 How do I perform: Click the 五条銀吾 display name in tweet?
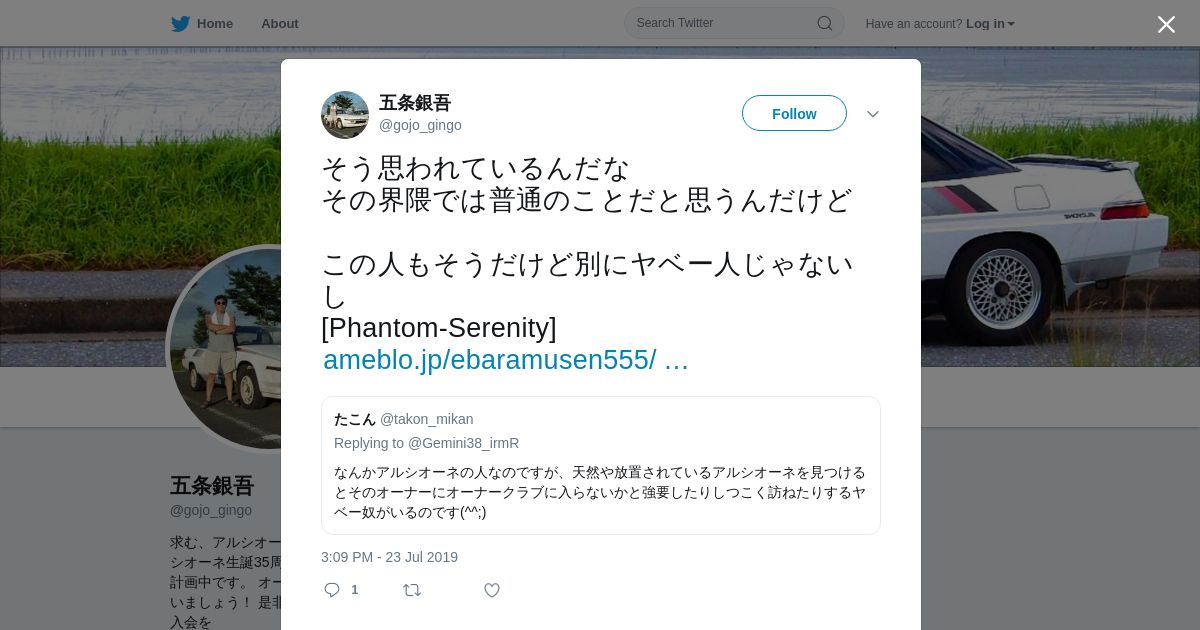[x=415, y=103]
